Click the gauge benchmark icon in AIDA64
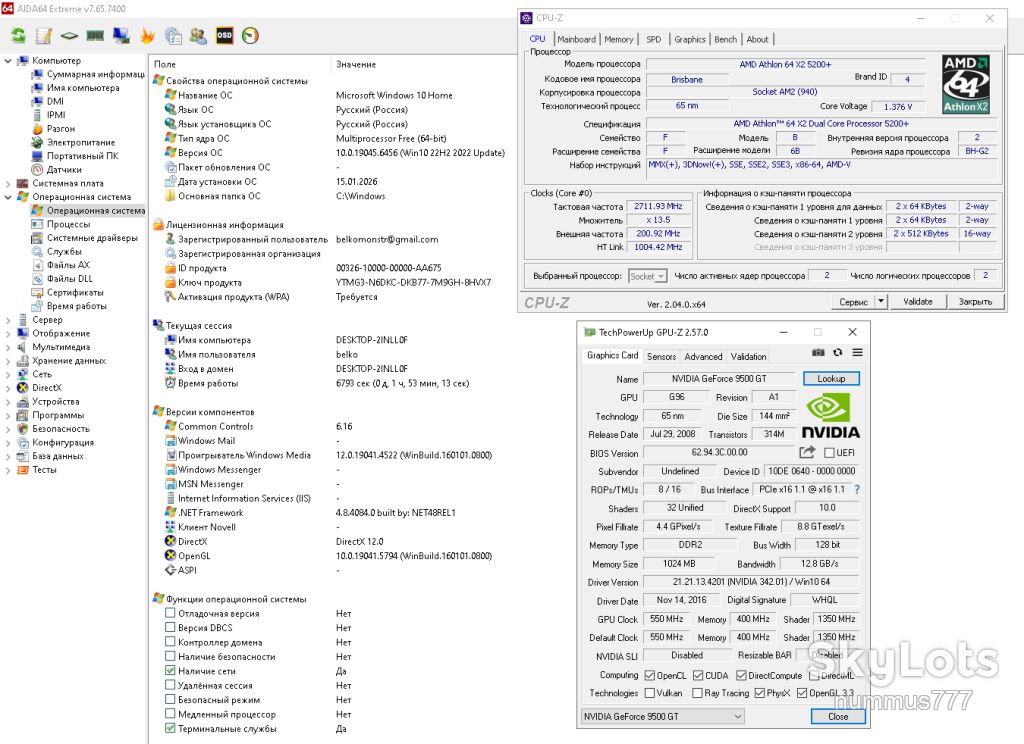This screenshot has height=744, width=1024. pos(250,35)
